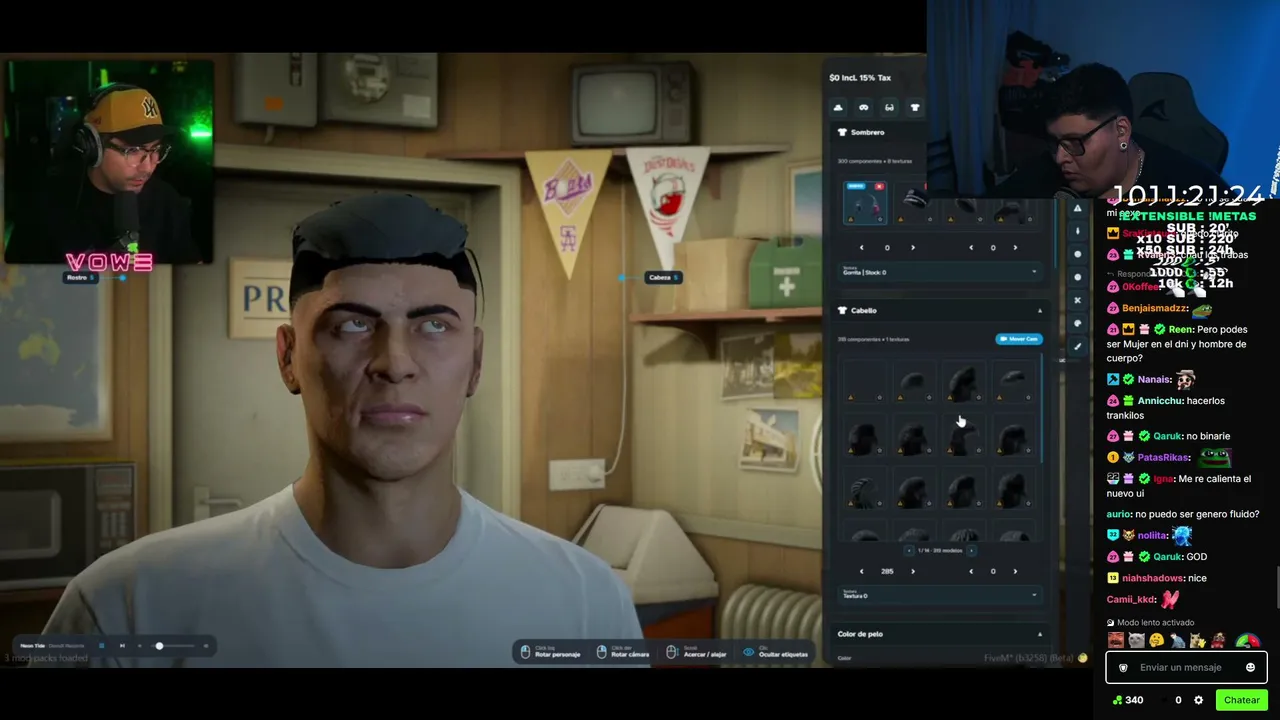Go to next Sombrero component
The height and width of the screenshot is (720, 1280).
[912, 248]
